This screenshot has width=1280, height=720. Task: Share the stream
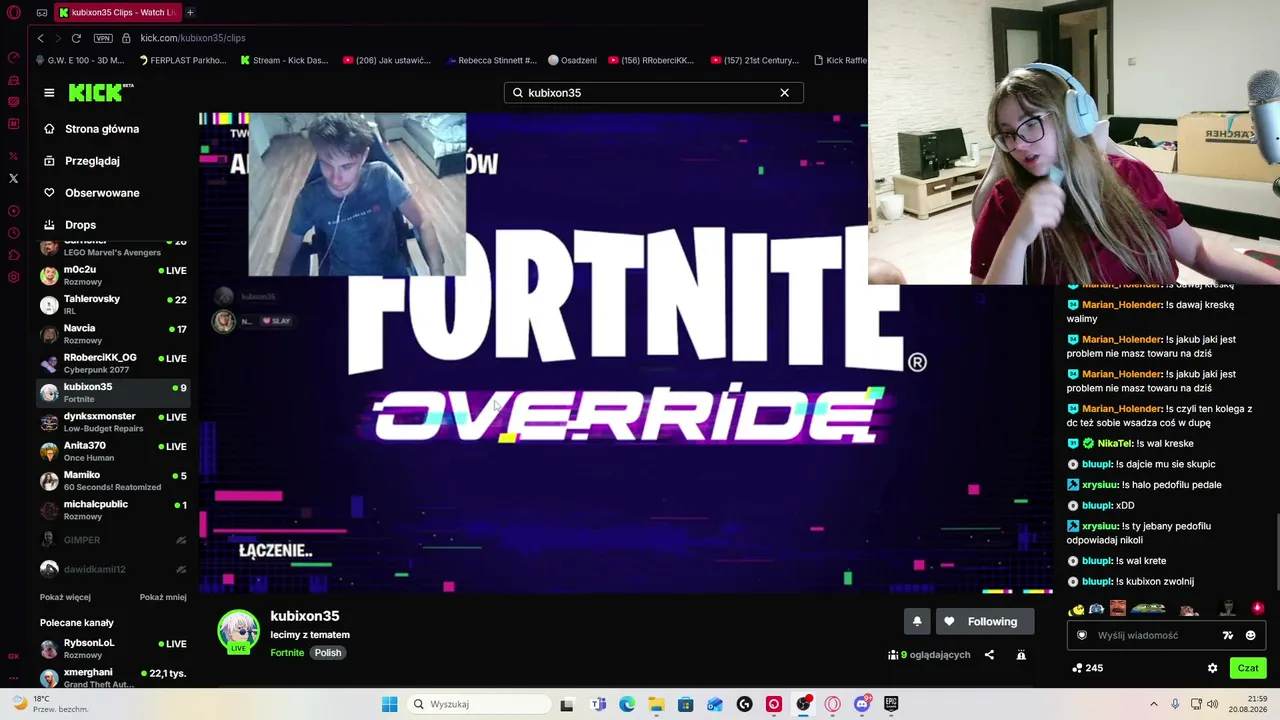click(x=989, y=655)
